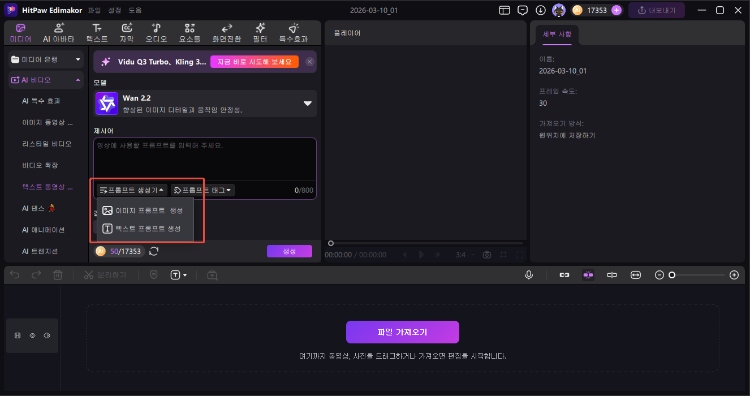
Task: Select image-to-video (이미지 동영상) item
Action: [x=47, y=122]
